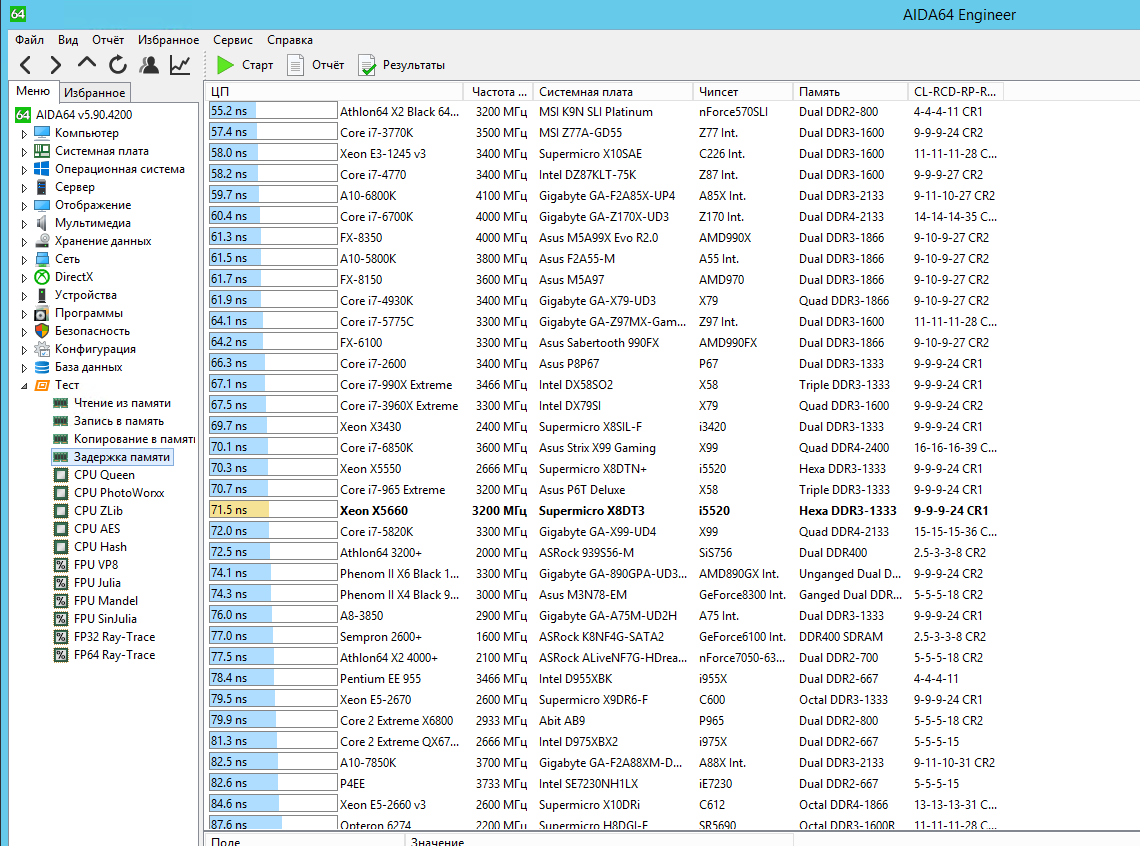
Task: Click the Отображение display icon
Action: (x=42, y=205)
